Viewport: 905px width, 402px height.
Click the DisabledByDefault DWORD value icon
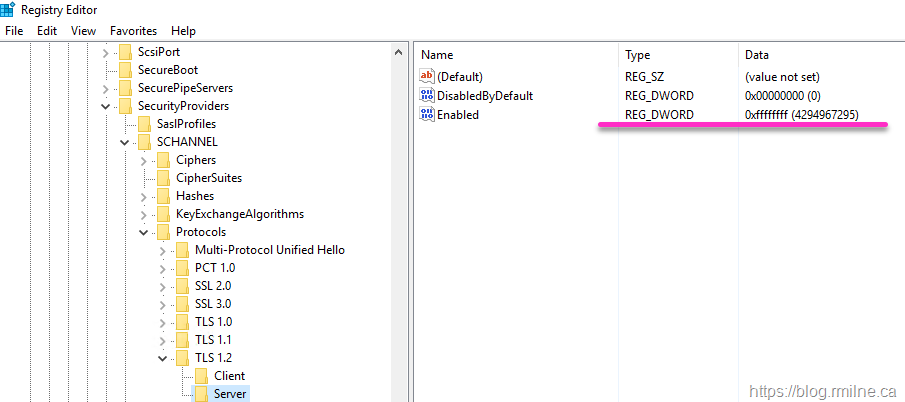tap(427, 96)
